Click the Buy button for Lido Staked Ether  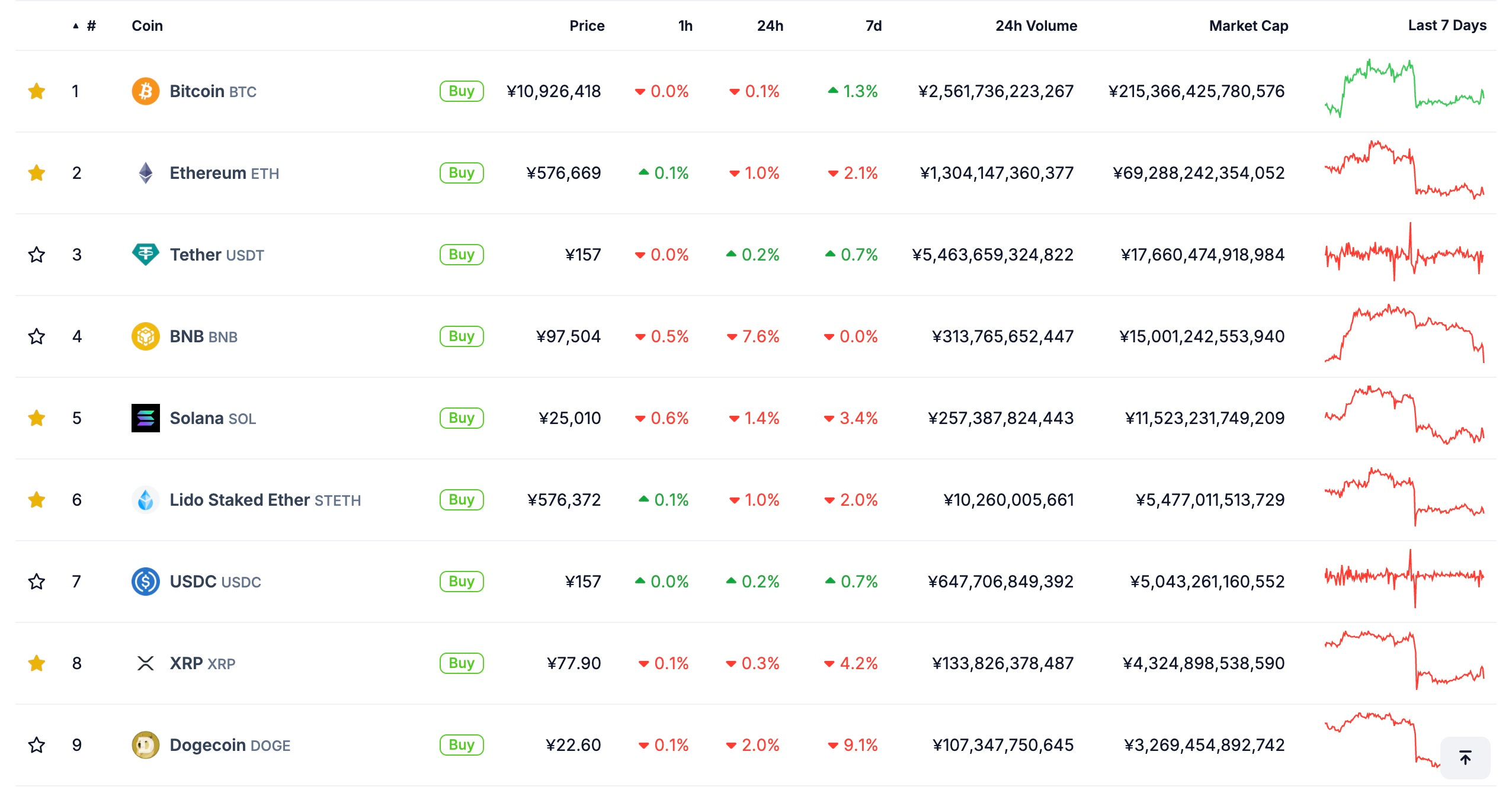tap(462, 500)
